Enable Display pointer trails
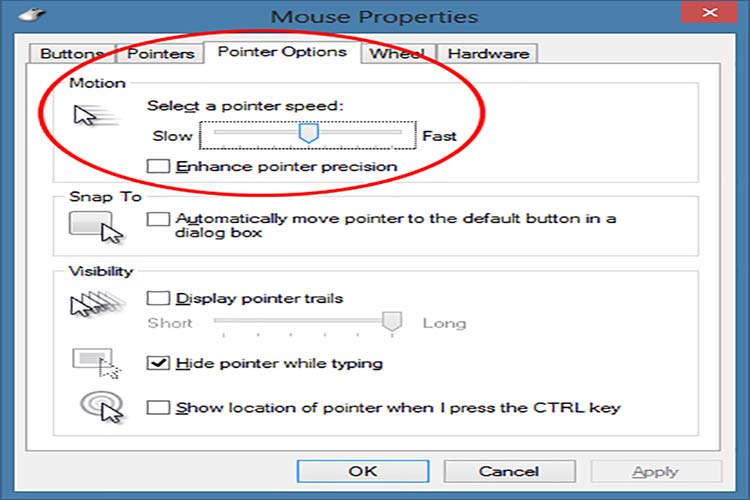The height and width of the screenshot is (500, 750). [158, 298]
